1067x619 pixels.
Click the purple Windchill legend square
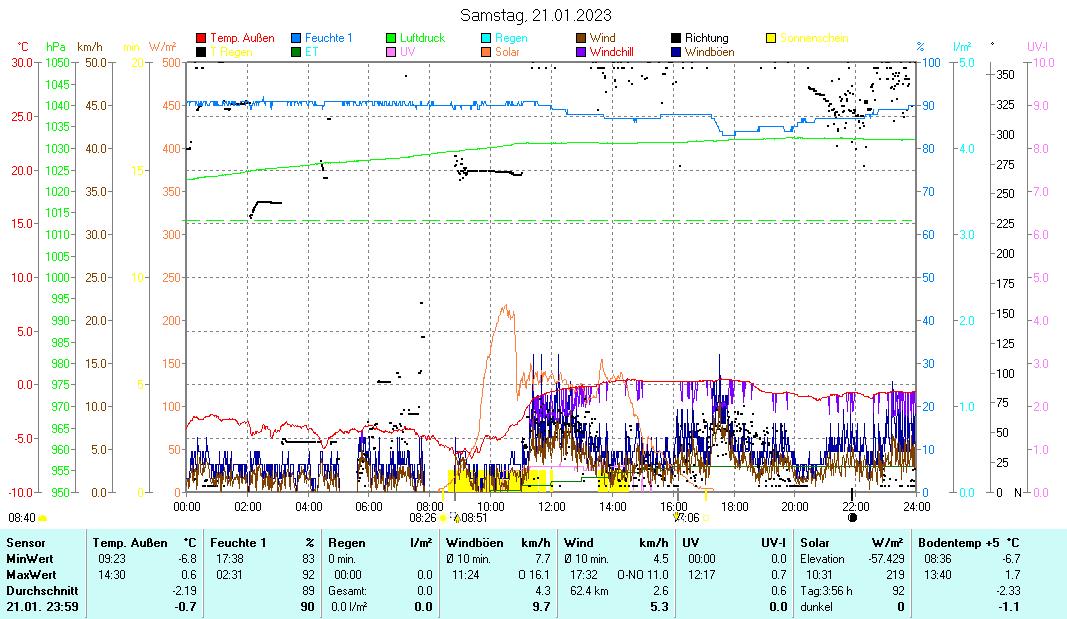(x=581, y=51)
